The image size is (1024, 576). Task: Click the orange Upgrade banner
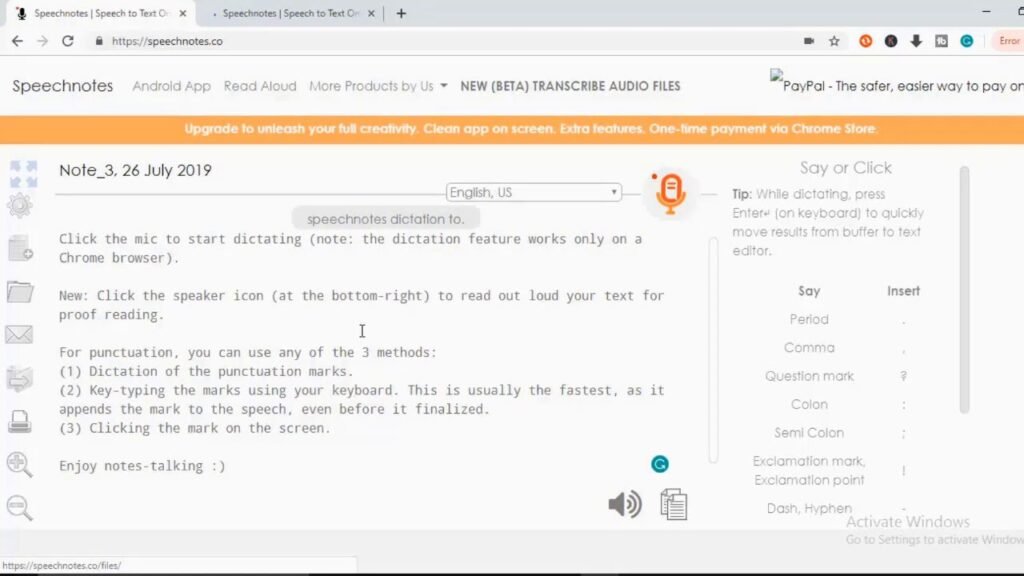531,129
